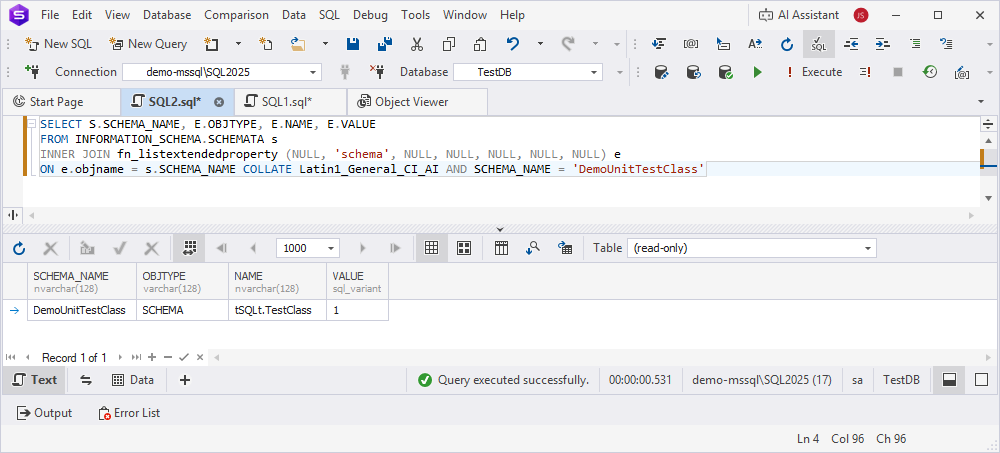Image resolution: width=1000 pixels, height=453 pixels.
Task: Switch results to grid view
Action: (431, 248)
